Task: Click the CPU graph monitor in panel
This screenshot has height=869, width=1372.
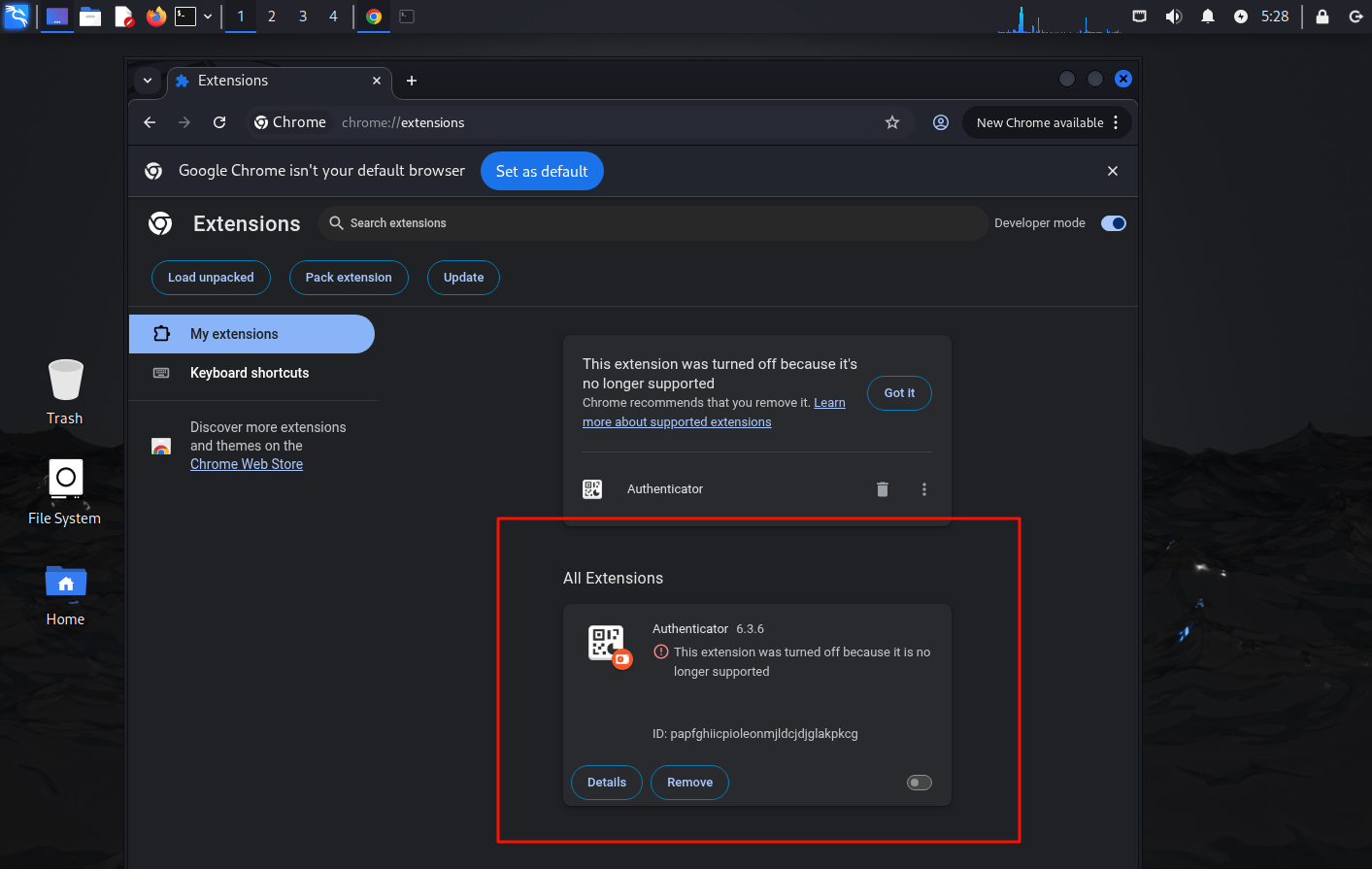Action: click(x=1058, y=17)
